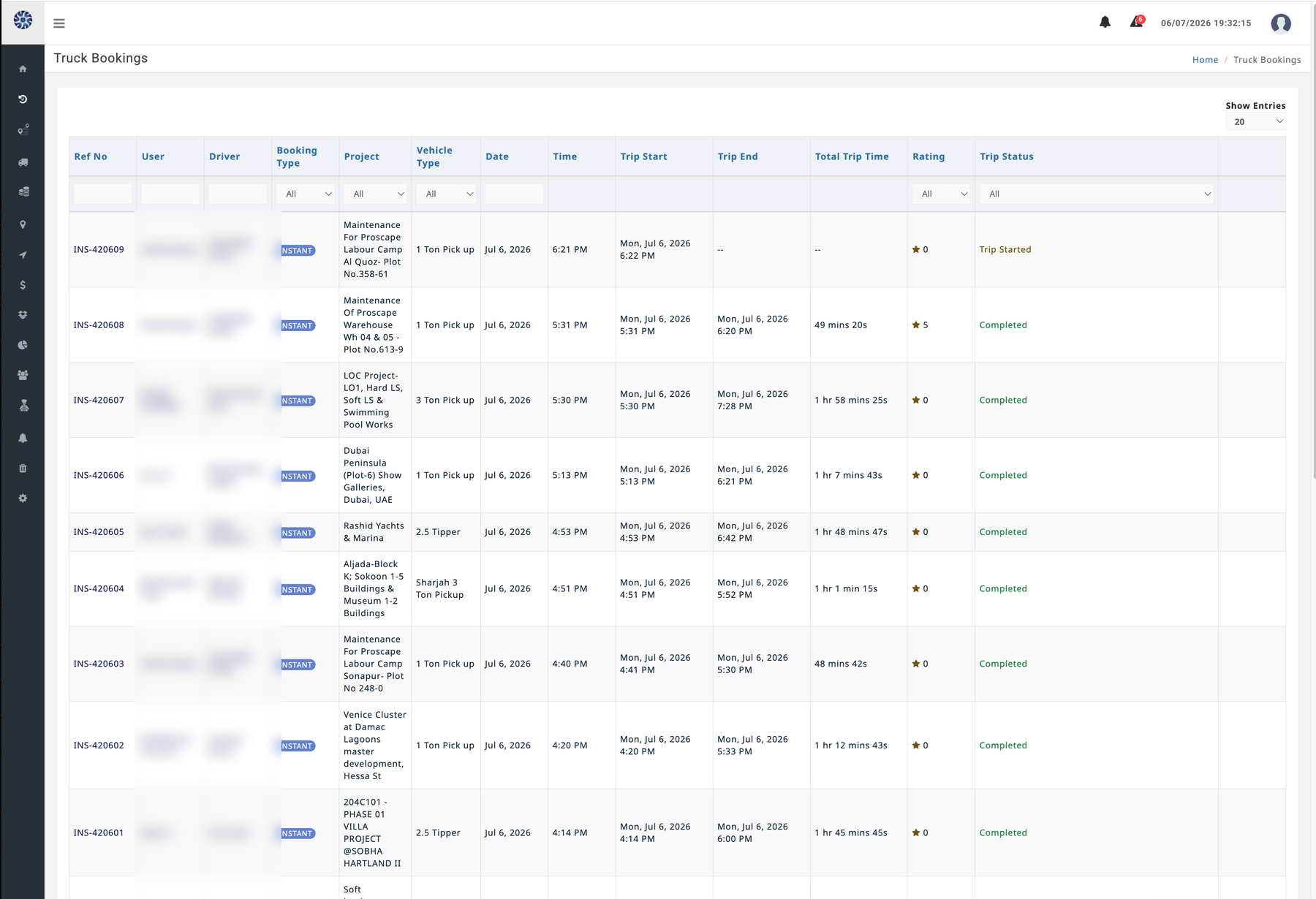
Task: Click the rating star for INS-420608
Action: pos(916,325)
